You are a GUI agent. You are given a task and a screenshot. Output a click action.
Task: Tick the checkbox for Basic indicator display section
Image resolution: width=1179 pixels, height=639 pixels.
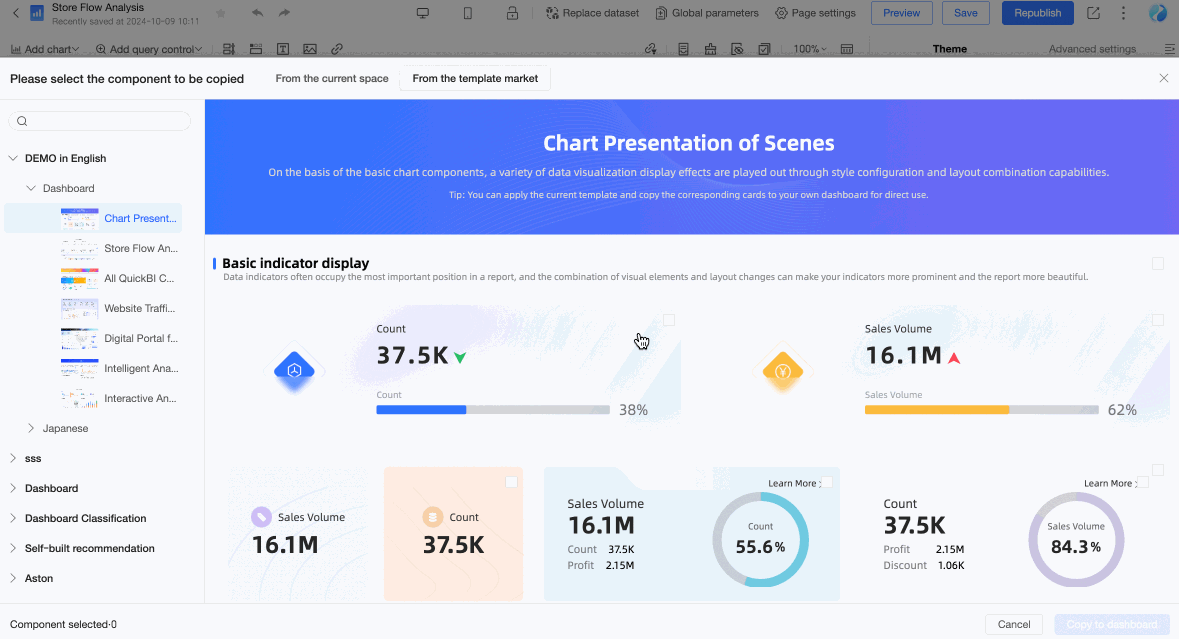point(1158,263)
